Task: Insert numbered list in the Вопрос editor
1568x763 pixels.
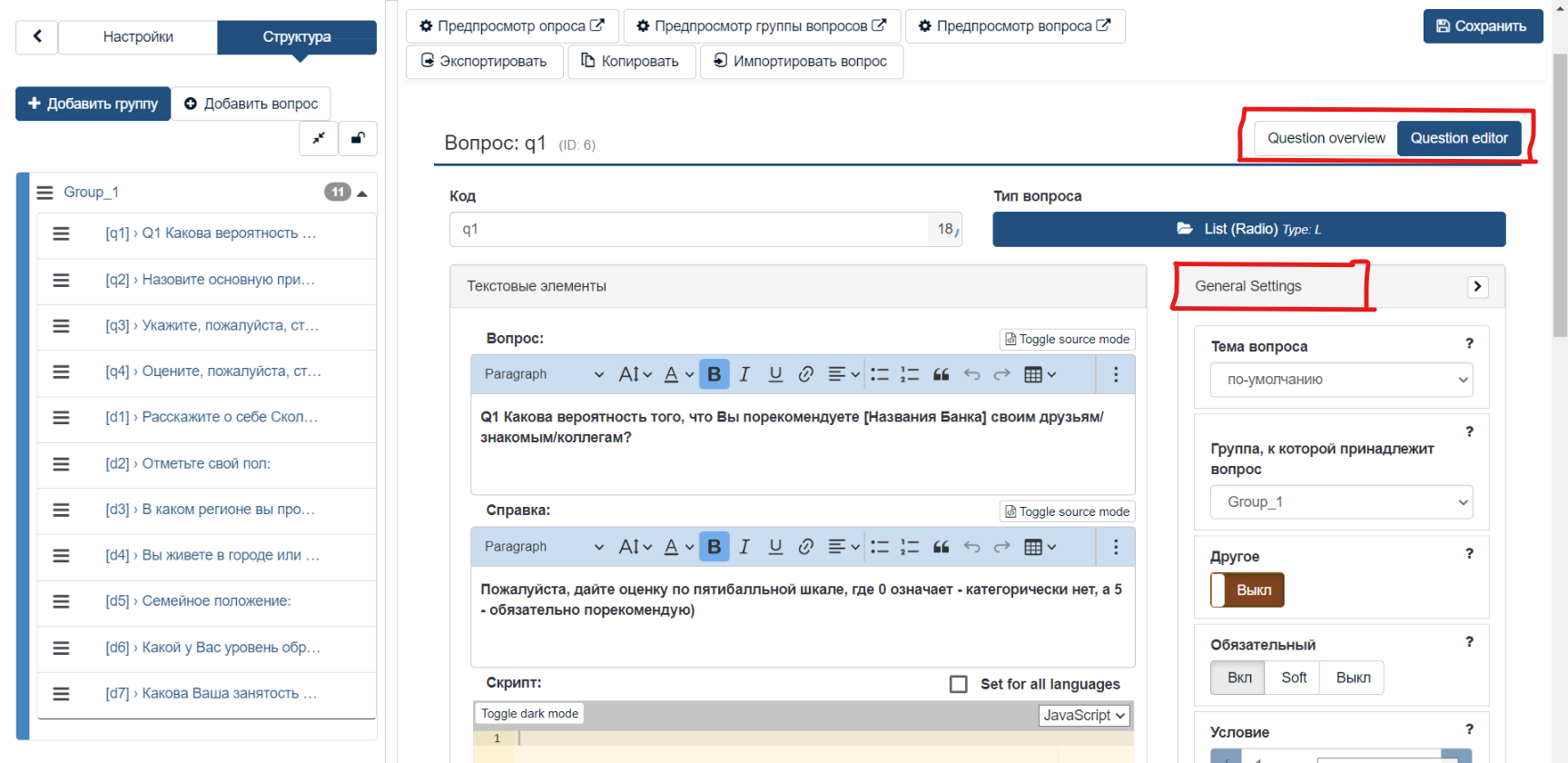Action: point(910,374)
